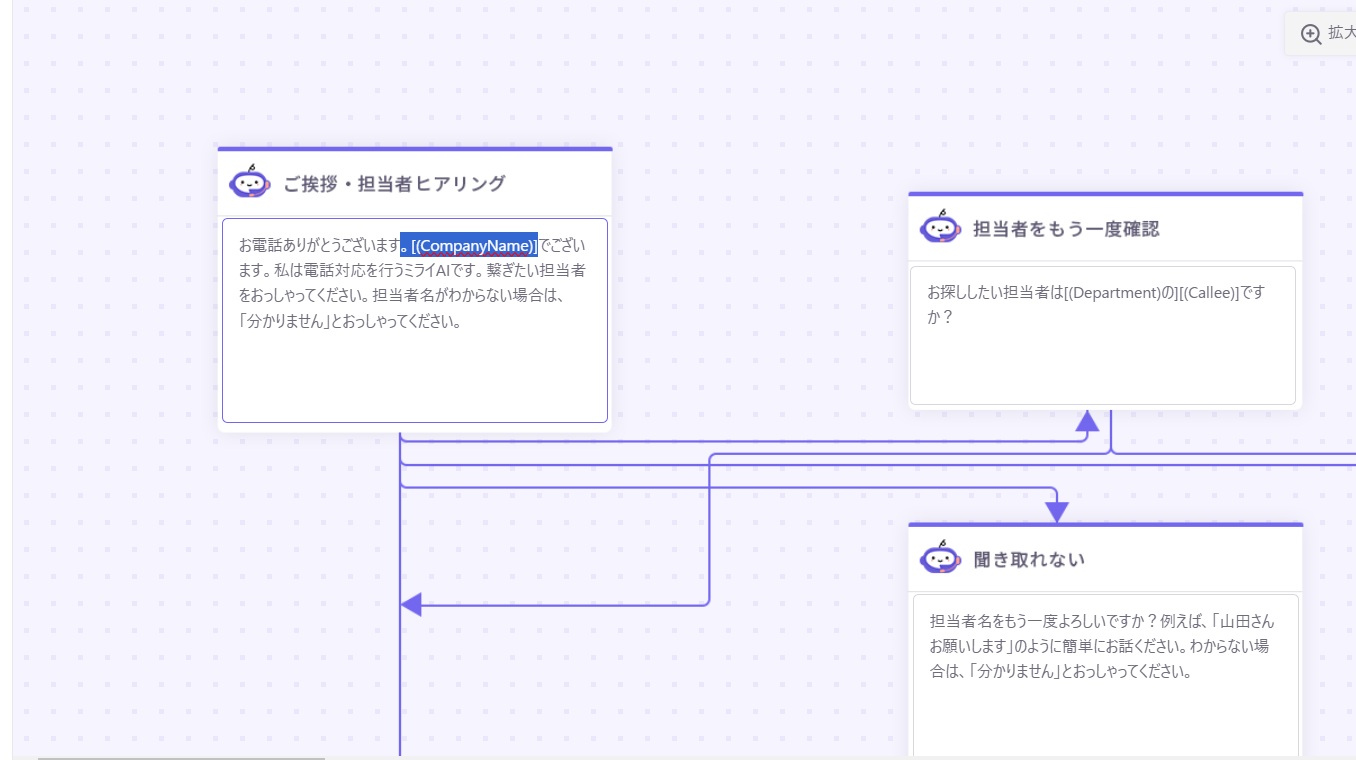Click the robot icon of 聞き取れない node
The height and width of the screenshot is (760, 1356).
coord(940,558)
